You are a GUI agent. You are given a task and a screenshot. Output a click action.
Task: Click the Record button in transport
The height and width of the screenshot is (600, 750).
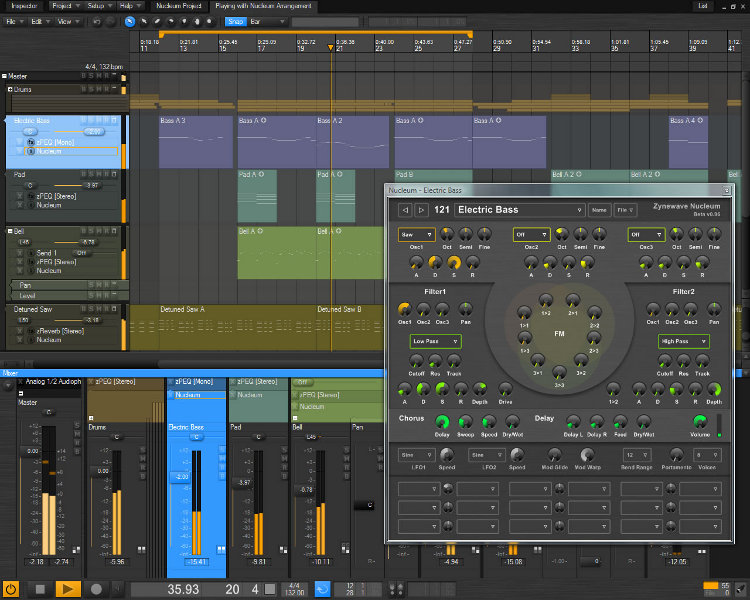(x=96, y=589)
